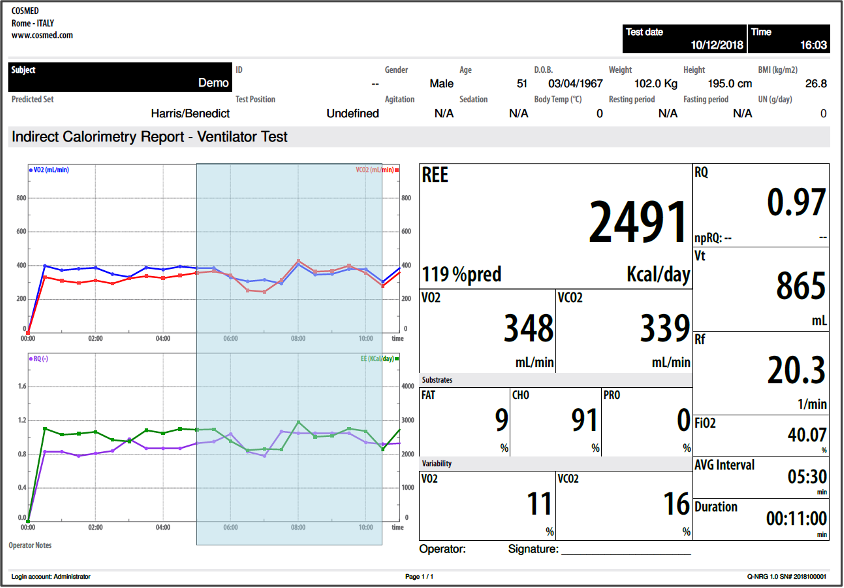
Task: Click the AVG Interval 05:30 value
Action: (804, 477)
